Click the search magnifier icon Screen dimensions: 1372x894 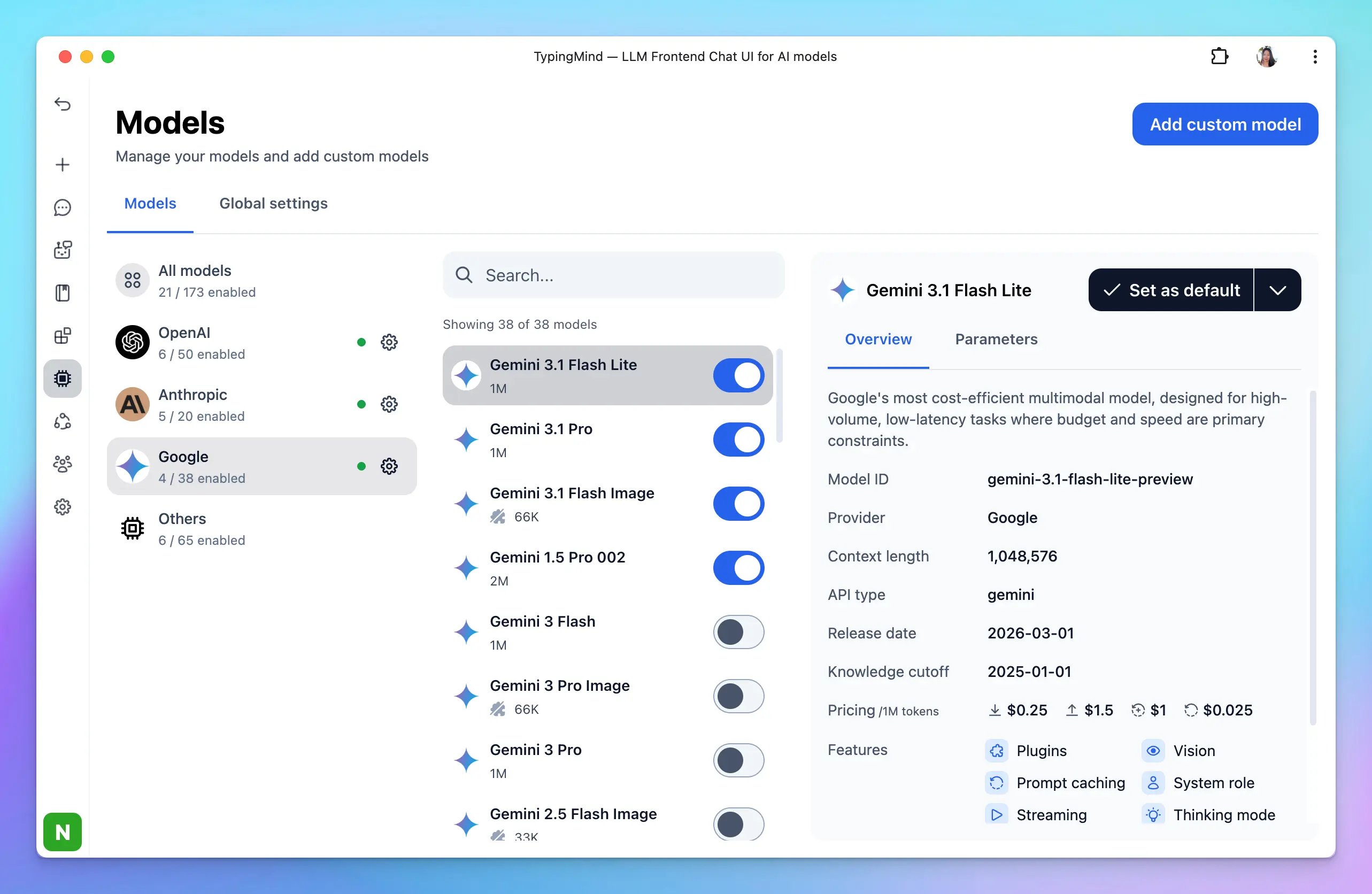click(464, 275)
